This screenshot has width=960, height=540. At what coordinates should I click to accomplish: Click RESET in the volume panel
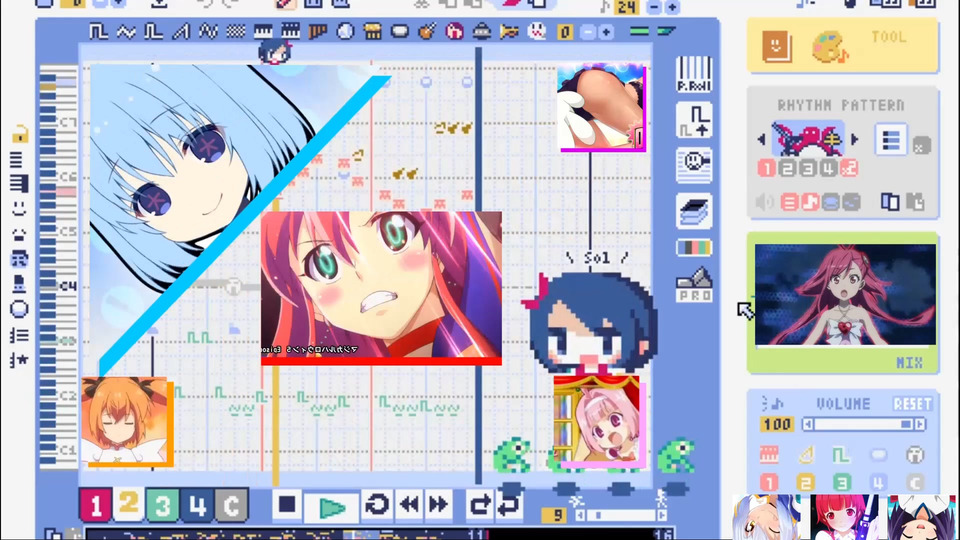912,403
